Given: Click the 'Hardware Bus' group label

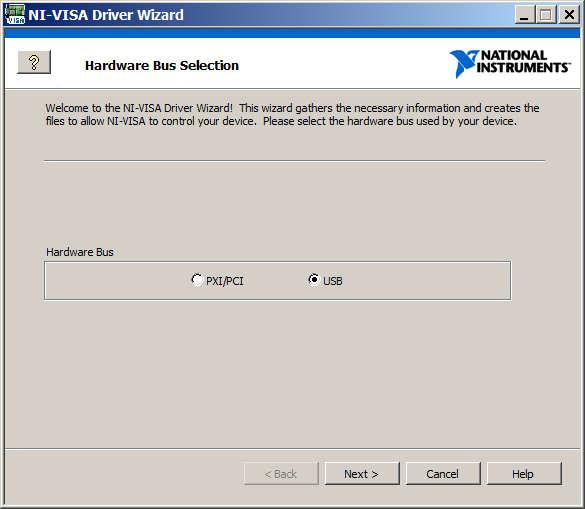Looking at the screenshot, I should 80,252.
